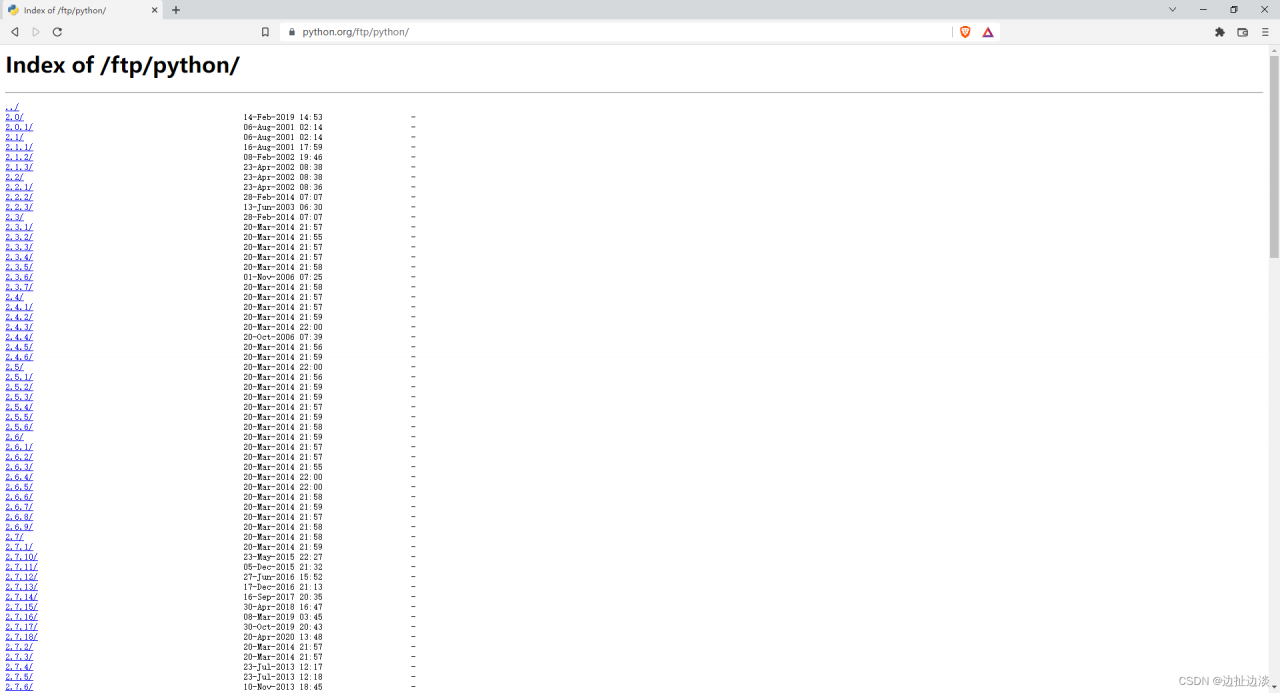Open the 2.7.2/ directory link
This screenshot has height=693, width=1280.
[19, 647]
